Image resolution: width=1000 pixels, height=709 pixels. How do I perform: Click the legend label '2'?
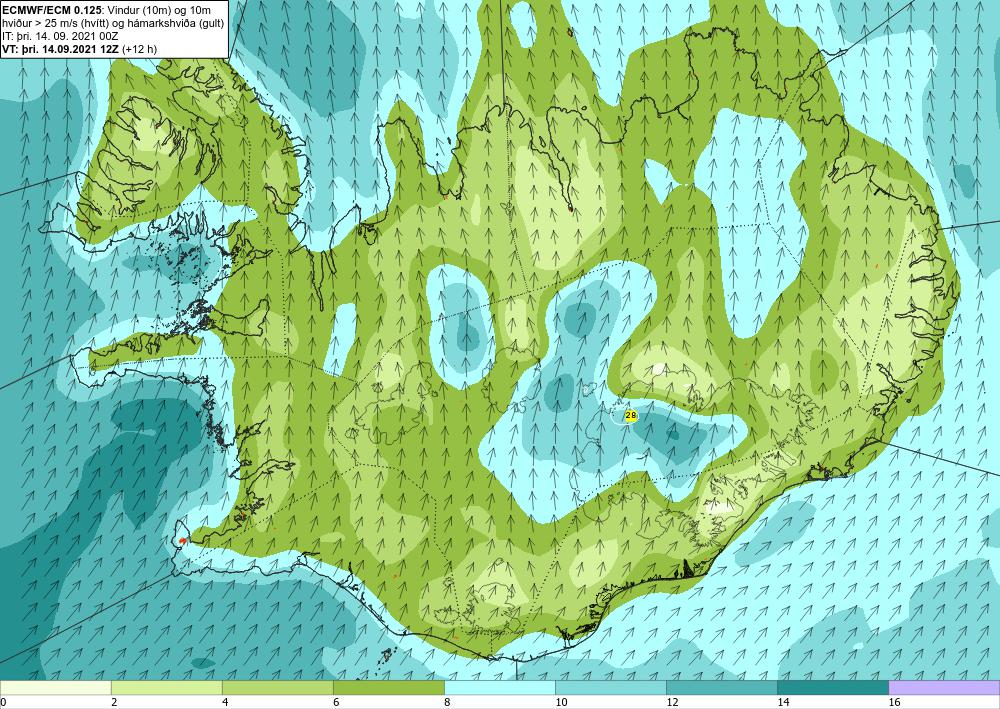(114, 702)
